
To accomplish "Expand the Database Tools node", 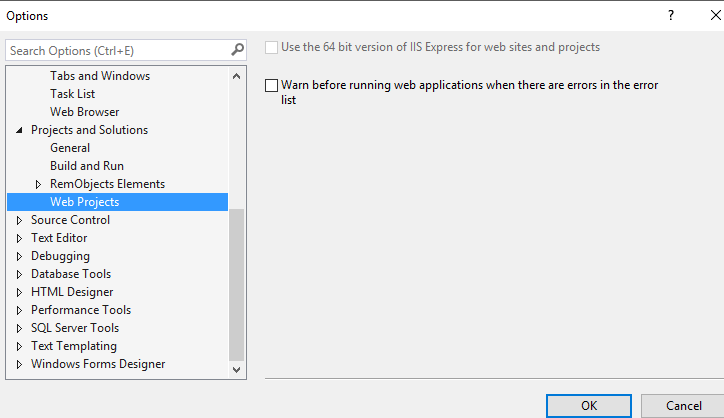I will click(19, 274).
